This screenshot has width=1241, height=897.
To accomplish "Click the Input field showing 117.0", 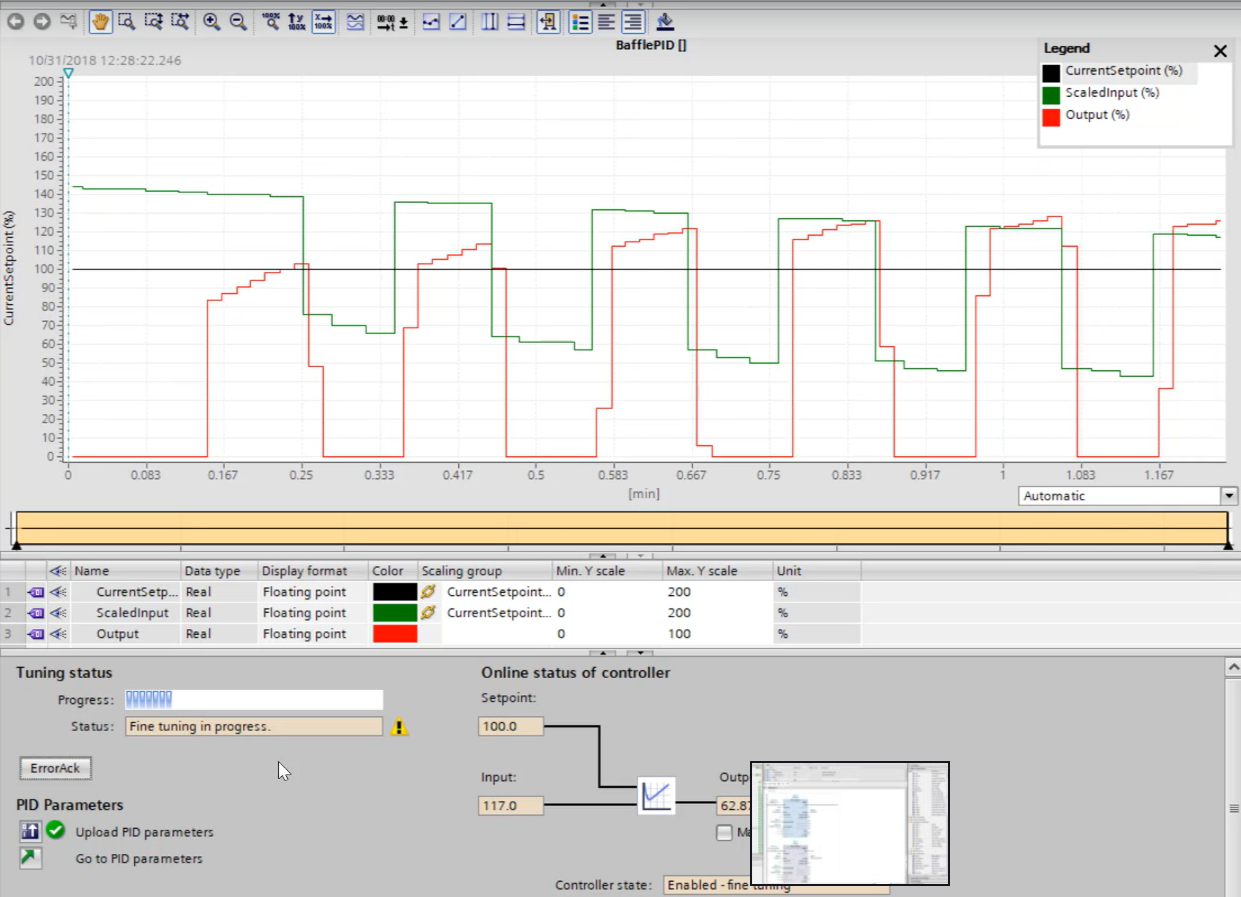I will click(511, 805).
